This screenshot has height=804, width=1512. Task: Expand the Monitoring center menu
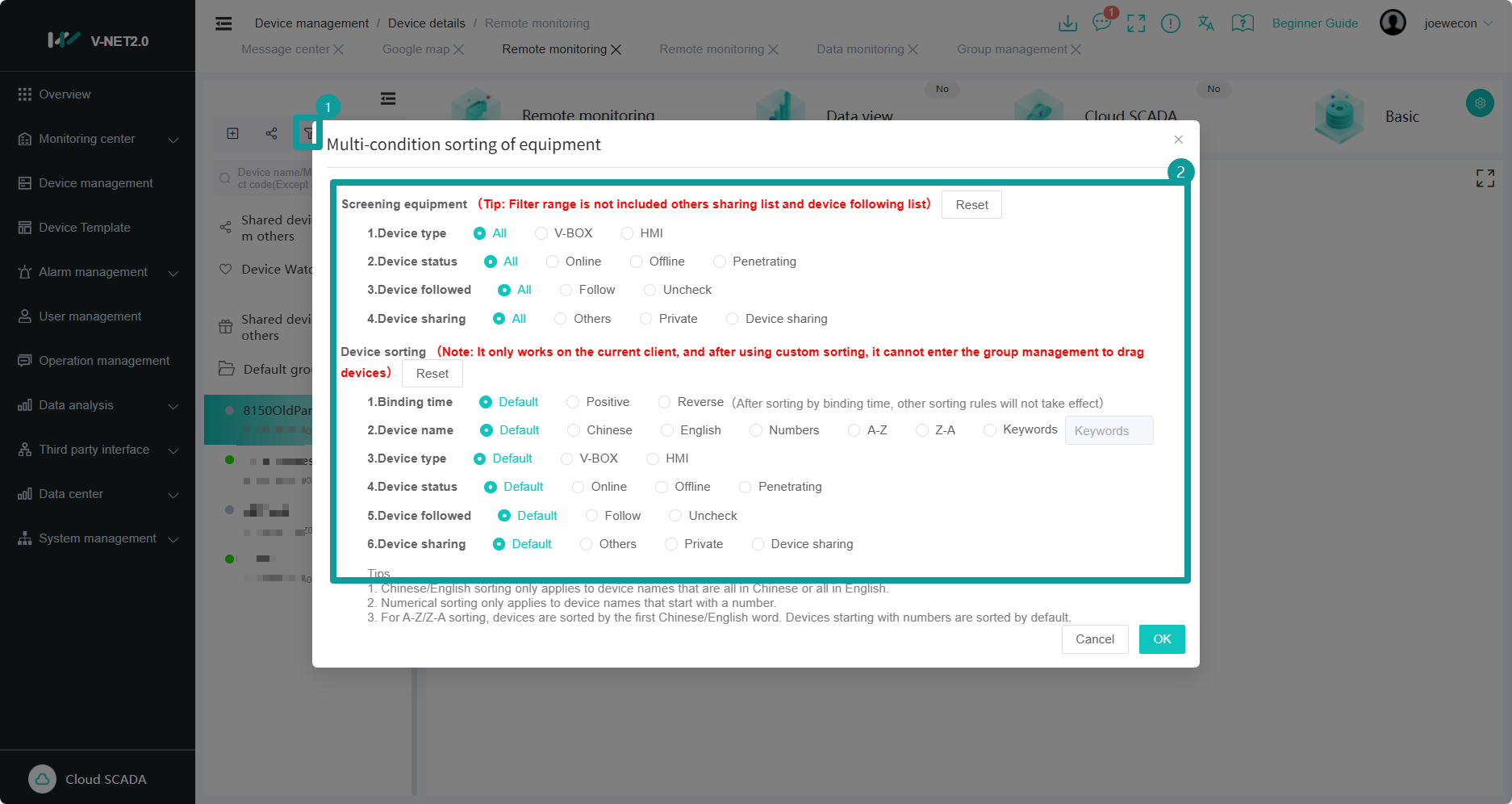[x=98, y=139]
